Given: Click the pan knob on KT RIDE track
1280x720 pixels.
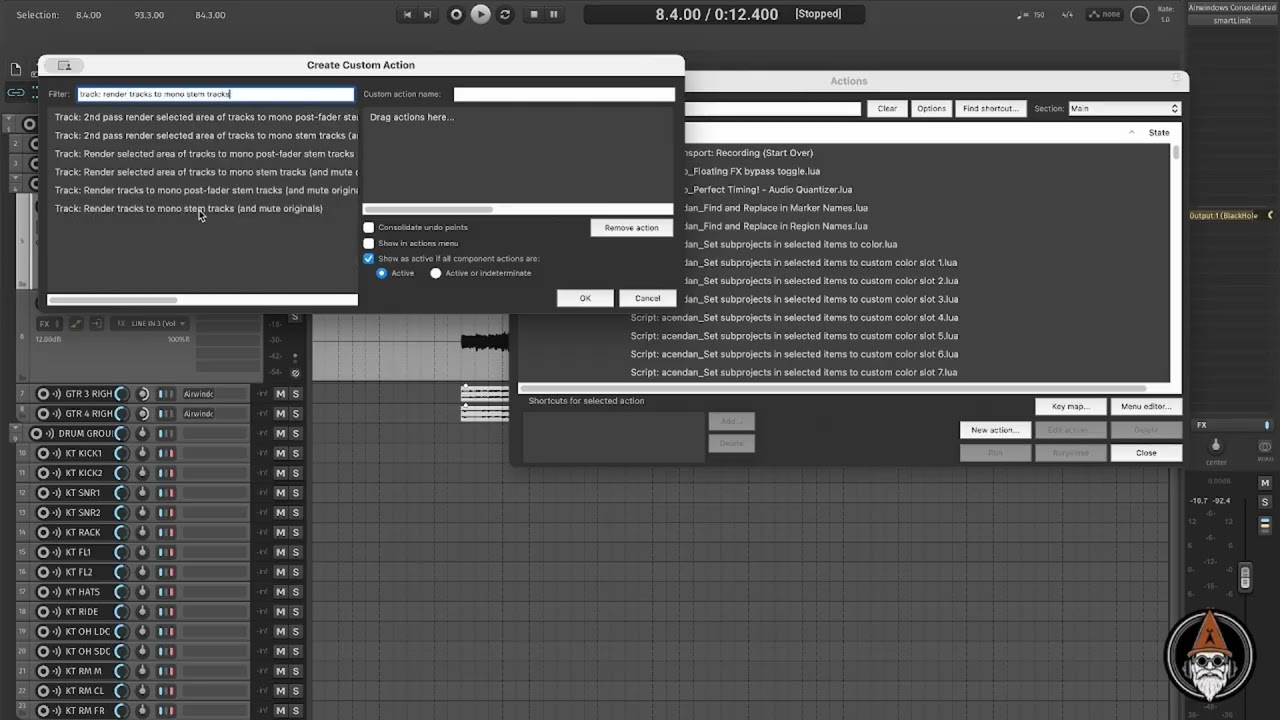Looking at the screenshot, I should [x=143, y=612].
